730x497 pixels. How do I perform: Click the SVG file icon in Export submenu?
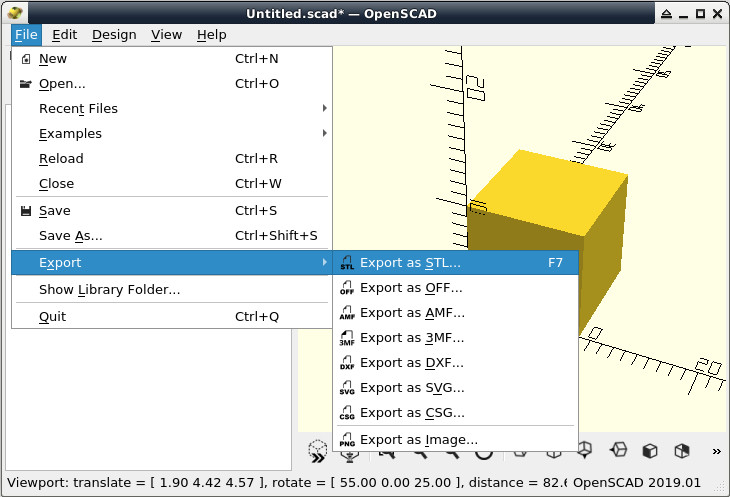pos(347,388)
